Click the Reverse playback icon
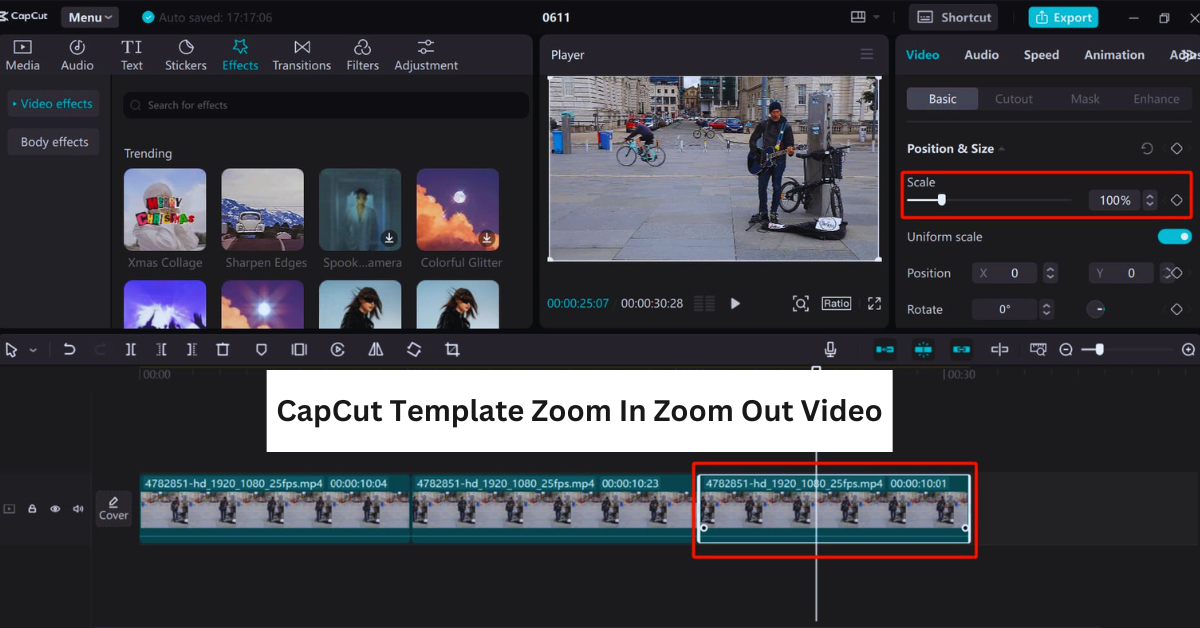The height and width of the screenshot is (628, 1200). pos(338,349)
